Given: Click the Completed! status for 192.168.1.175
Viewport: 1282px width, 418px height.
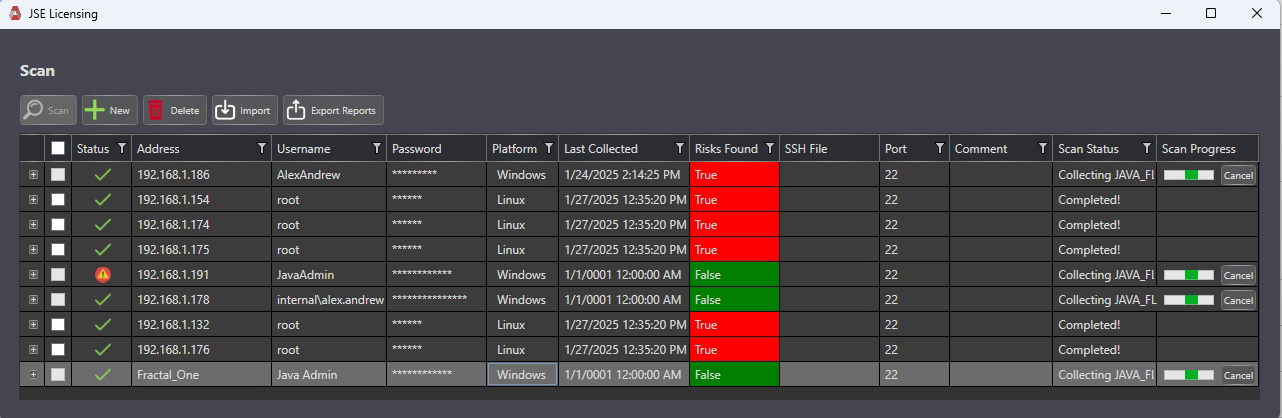Looking at the screenshot, I should (x=1104, y=250).
